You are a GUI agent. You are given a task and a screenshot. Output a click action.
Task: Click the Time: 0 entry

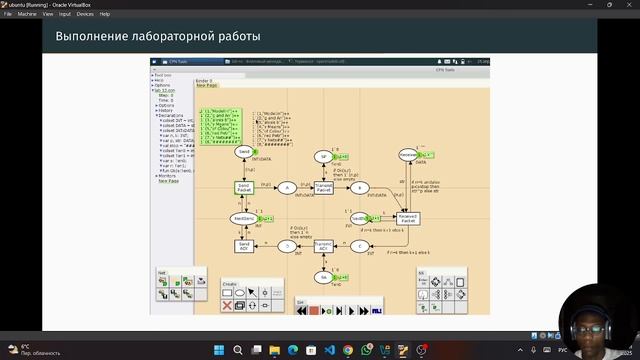(166, 100)
